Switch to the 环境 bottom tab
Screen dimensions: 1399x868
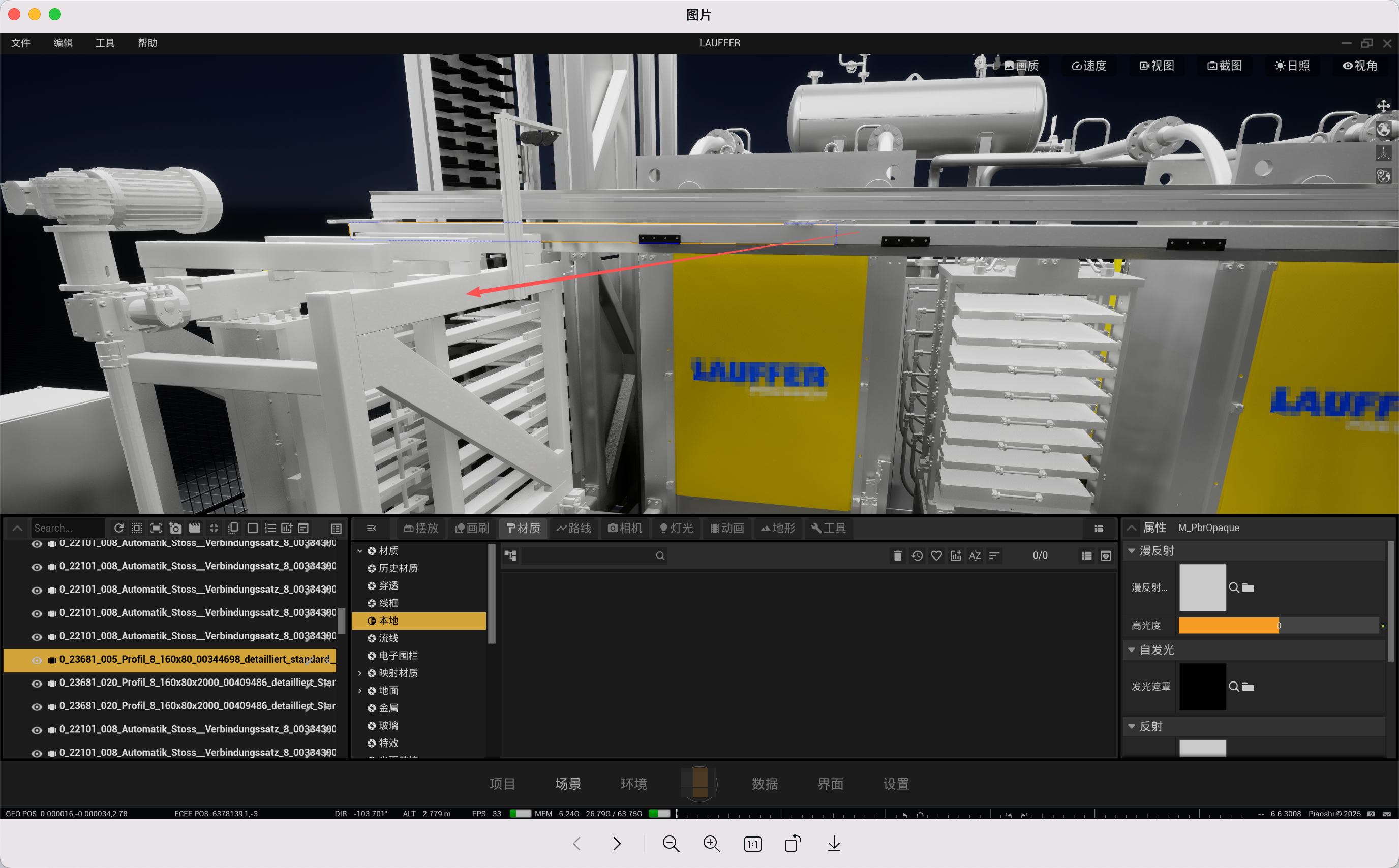click(x=634, y=784)
